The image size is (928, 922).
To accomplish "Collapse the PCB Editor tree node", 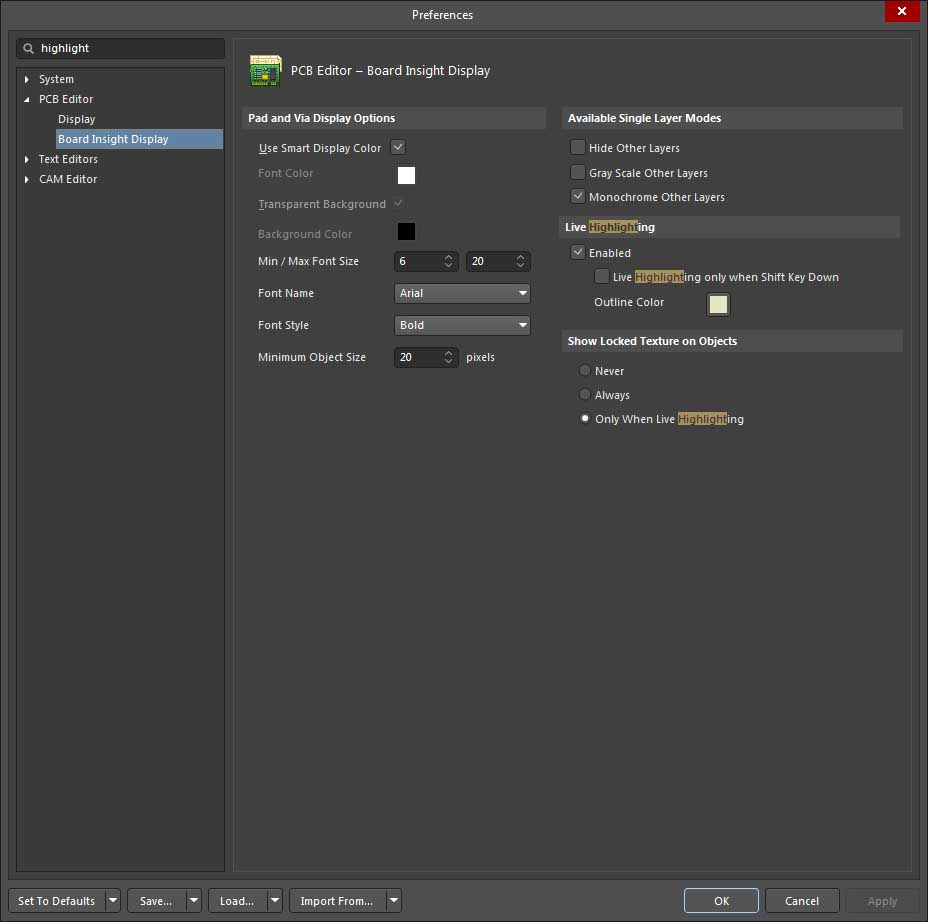I will 27,99.
